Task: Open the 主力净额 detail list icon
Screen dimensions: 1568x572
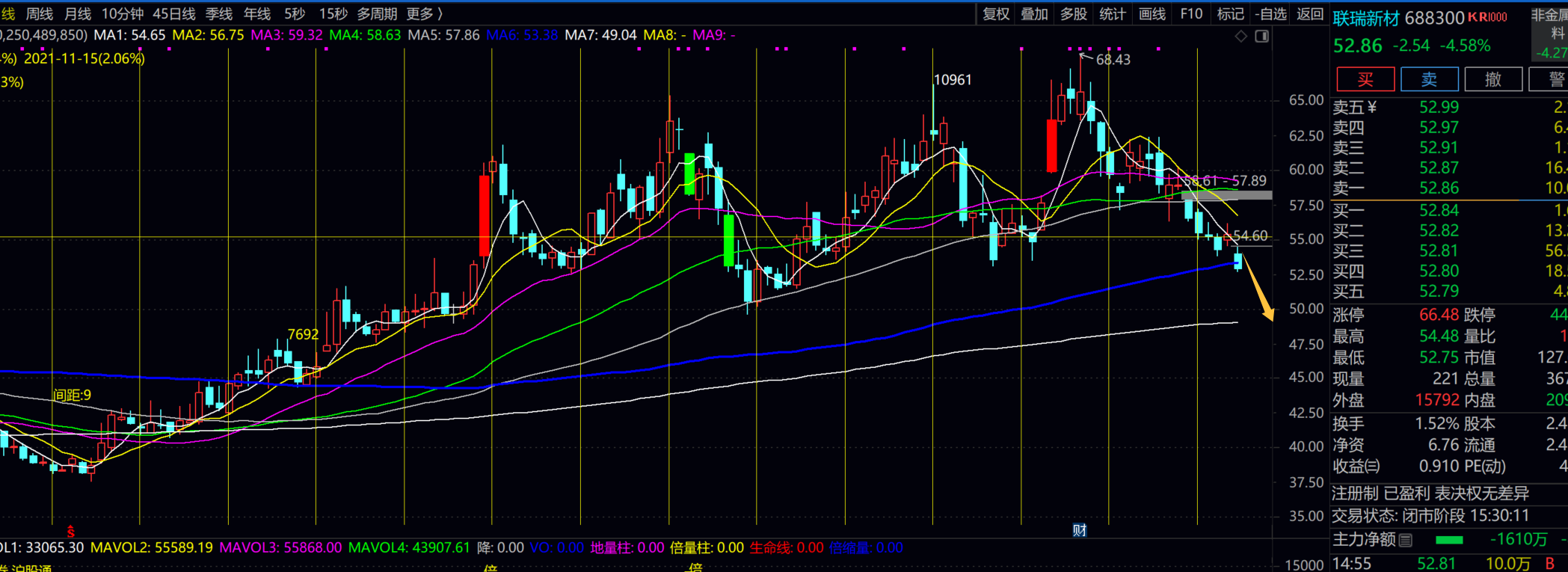Action: 1406,540
